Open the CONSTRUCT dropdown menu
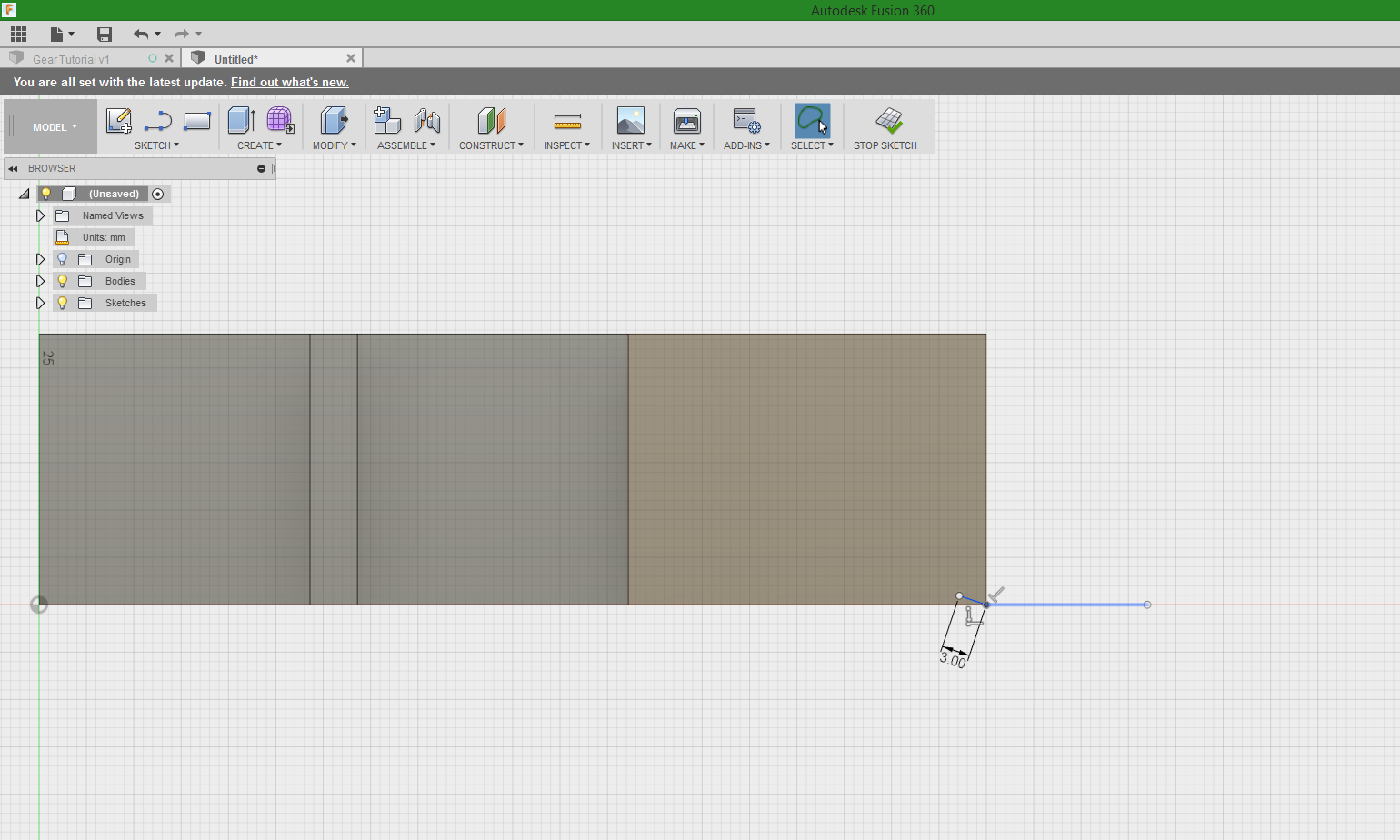This screenshot has height=840, width=1400. (x=491, y=145)
